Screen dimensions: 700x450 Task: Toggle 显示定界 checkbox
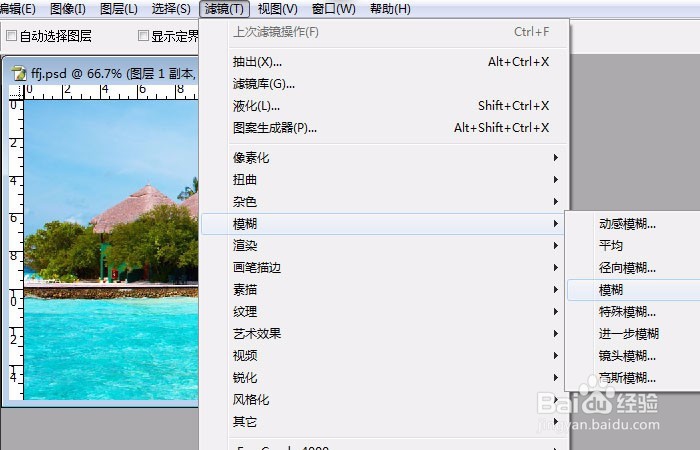(x=143, y=35)
